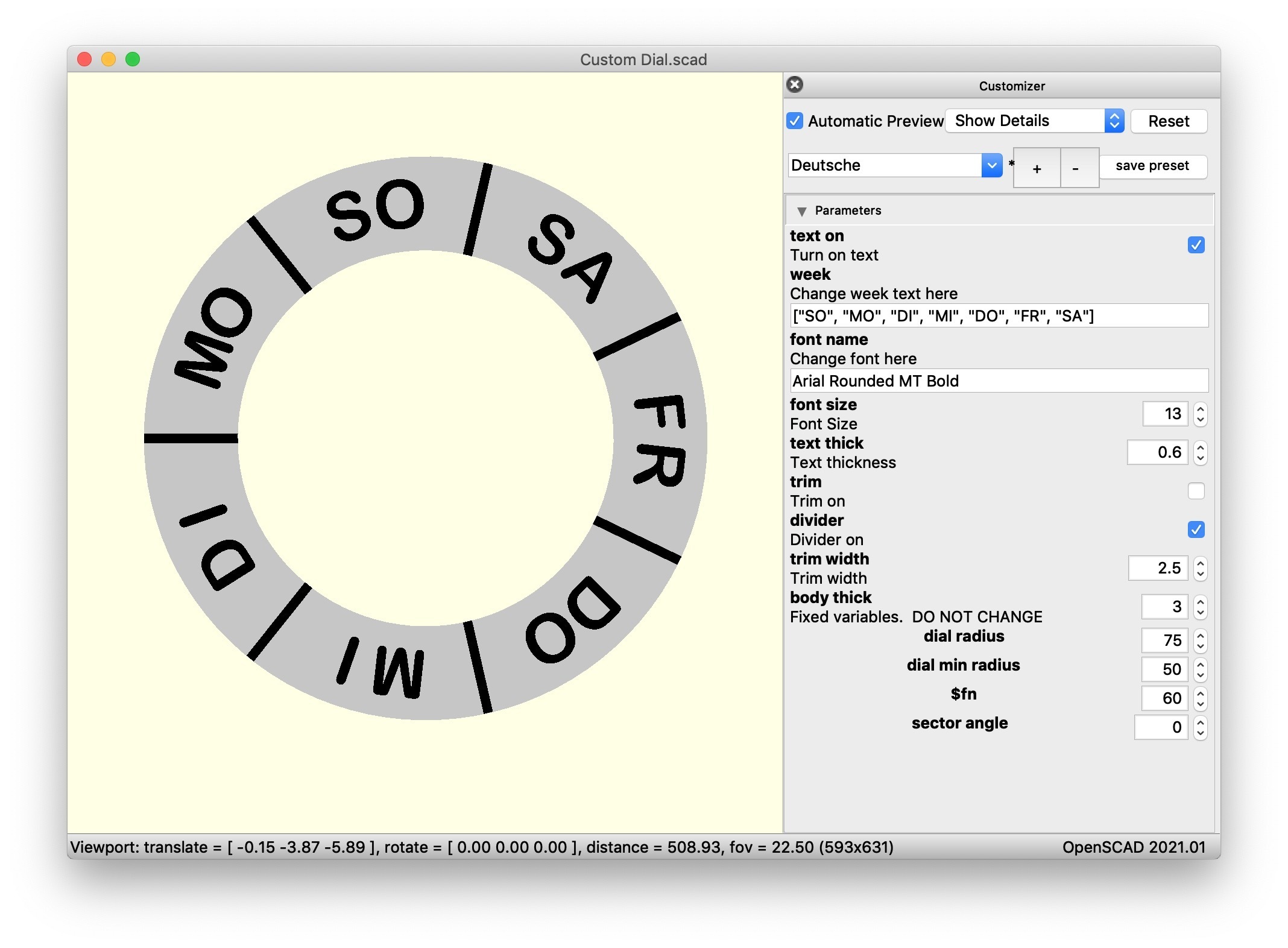
Task: Disable the Automatic Preview checkbox
Action: click(x=795, y=121)
